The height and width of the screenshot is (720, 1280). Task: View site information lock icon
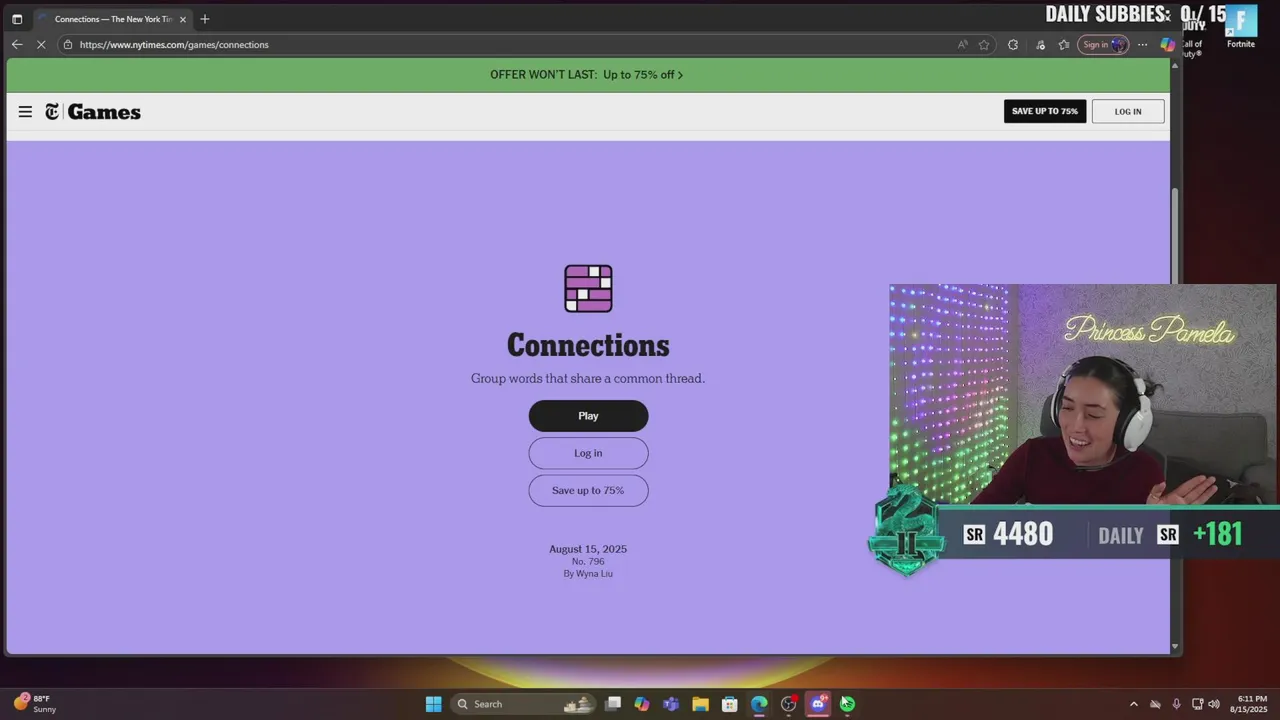pos(68,44)
